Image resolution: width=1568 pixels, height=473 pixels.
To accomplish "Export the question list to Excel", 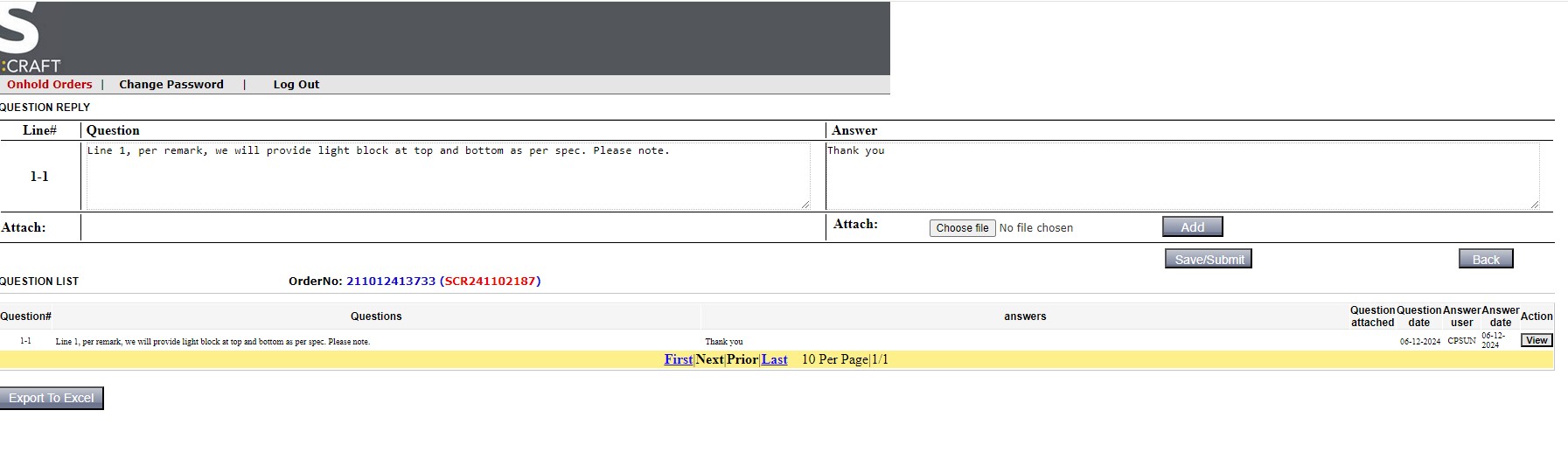I will tap(52, 398).
